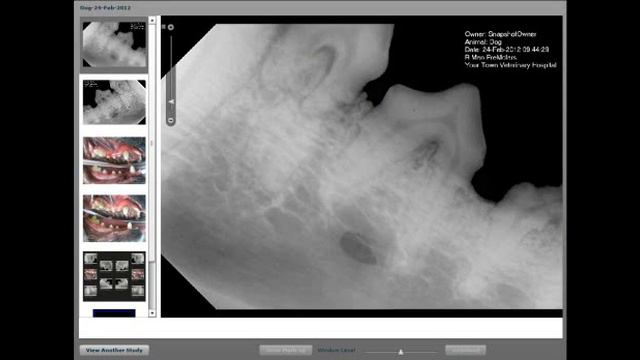Select the first dog teeth photo thumbnail
Screen dimensions: 640x360
tap(114, 160)
